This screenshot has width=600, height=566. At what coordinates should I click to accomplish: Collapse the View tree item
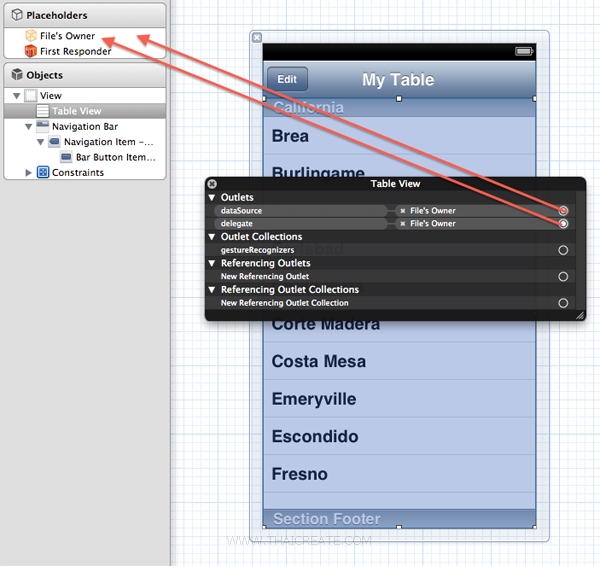[x=16, y=96]
